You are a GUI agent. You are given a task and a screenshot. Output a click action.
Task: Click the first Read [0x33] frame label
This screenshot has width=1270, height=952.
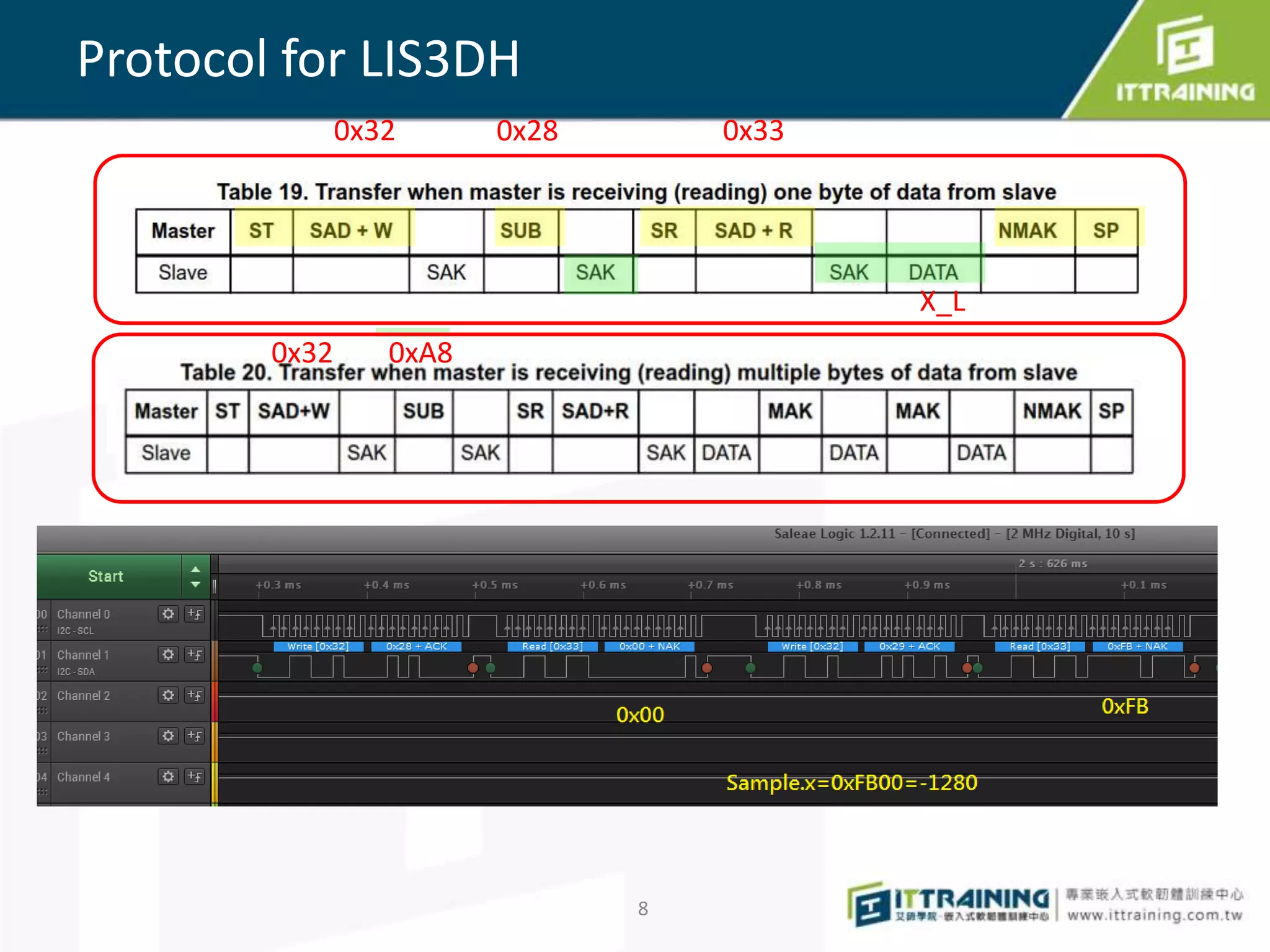click(552, 646)
